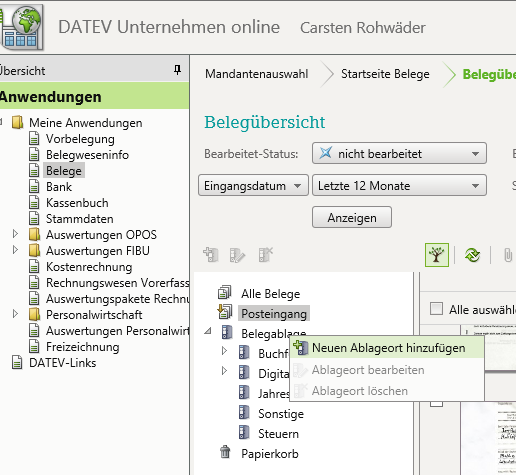Click the Alle Belege stacked documents icon

tap(224, 292)
